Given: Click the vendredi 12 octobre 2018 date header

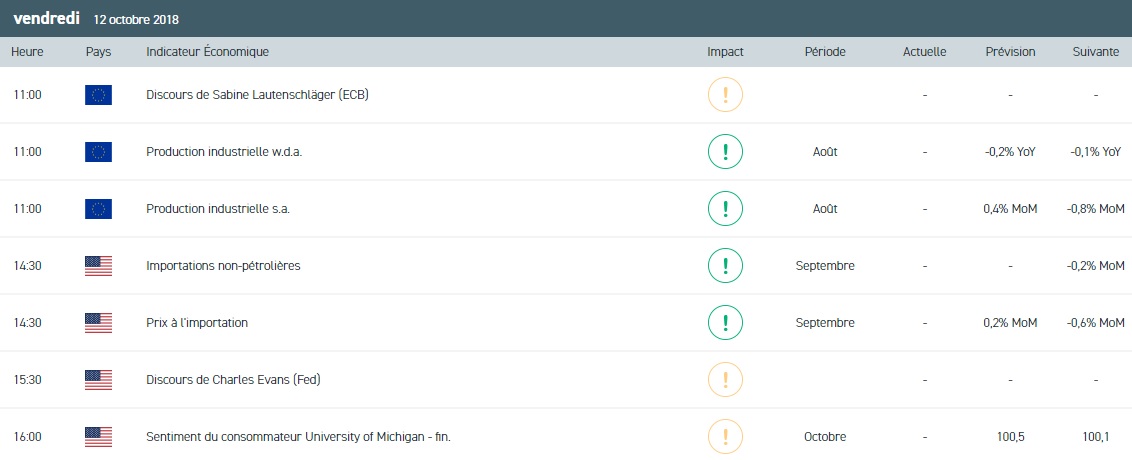Looking at the screenshot, I should pyautogui.click(x=96, y=19).
